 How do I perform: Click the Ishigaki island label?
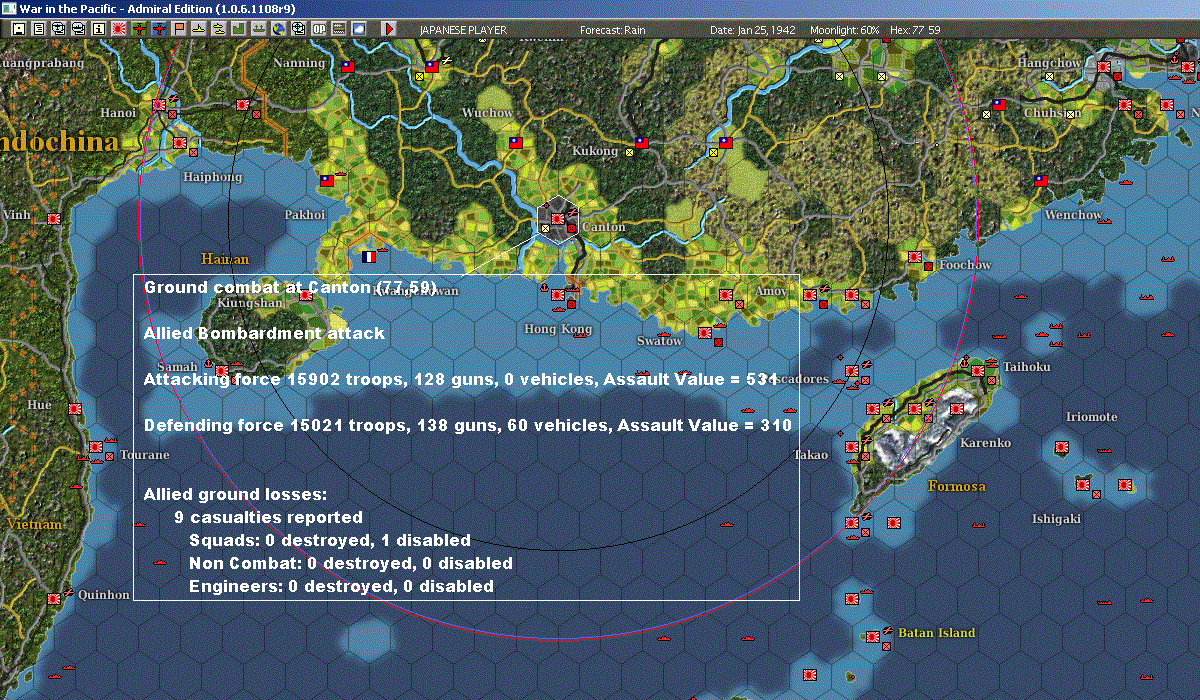coord(1057,519)
